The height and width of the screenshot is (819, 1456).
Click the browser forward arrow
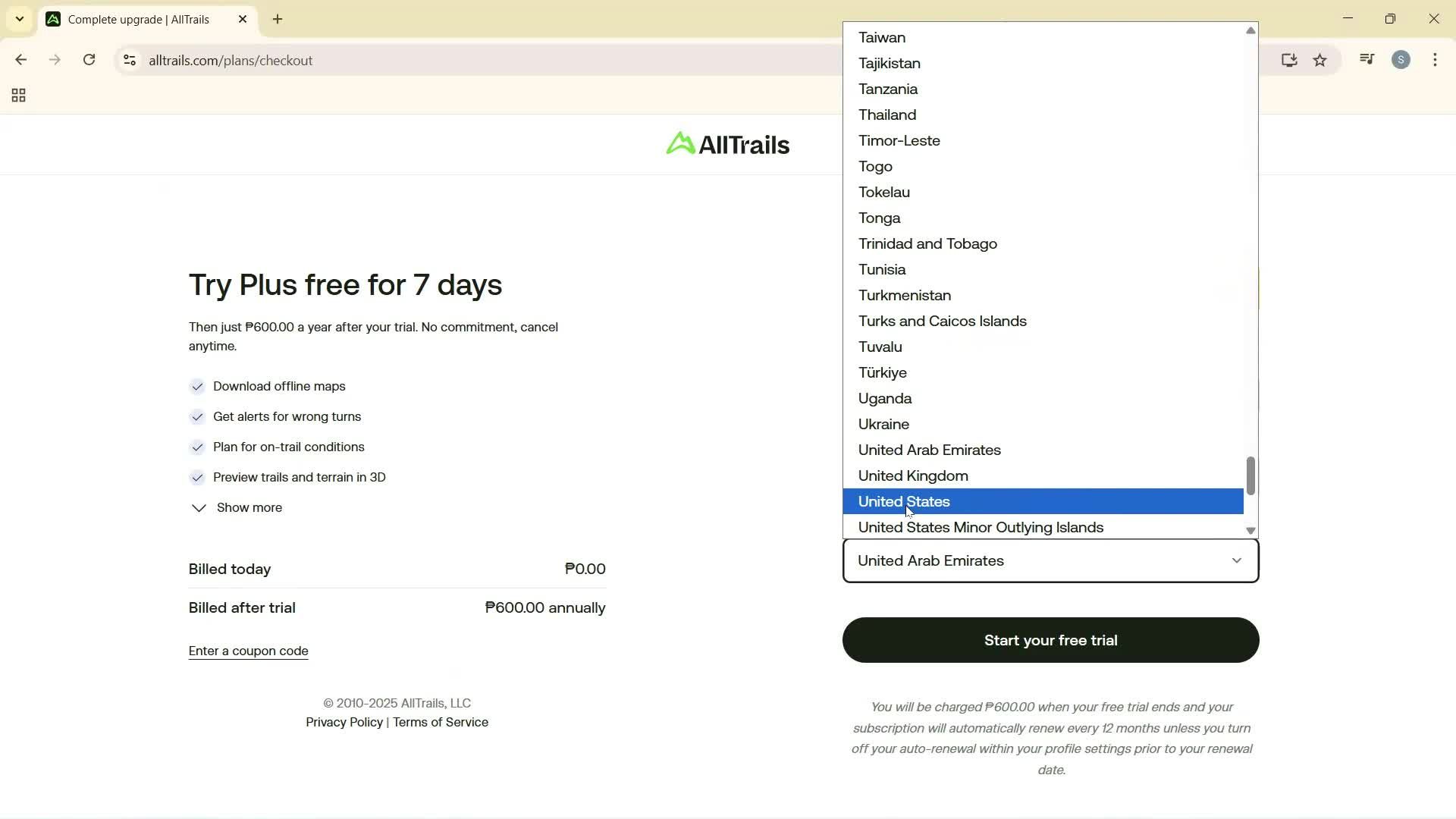[54, 60]
